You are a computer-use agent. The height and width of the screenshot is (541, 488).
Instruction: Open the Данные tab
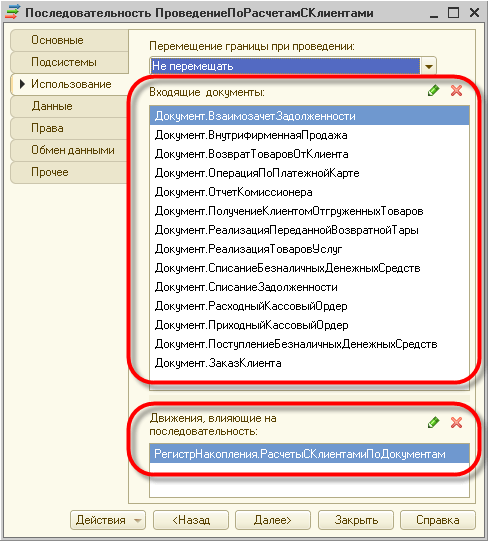coord(69,106)
